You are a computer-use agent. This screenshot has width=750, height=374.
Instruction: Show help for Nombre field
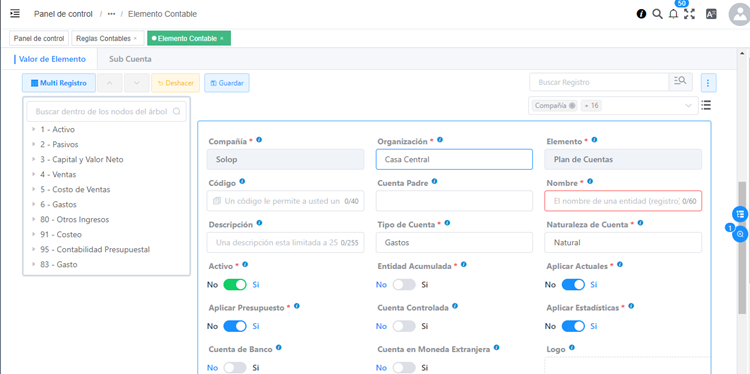[590, 181]
